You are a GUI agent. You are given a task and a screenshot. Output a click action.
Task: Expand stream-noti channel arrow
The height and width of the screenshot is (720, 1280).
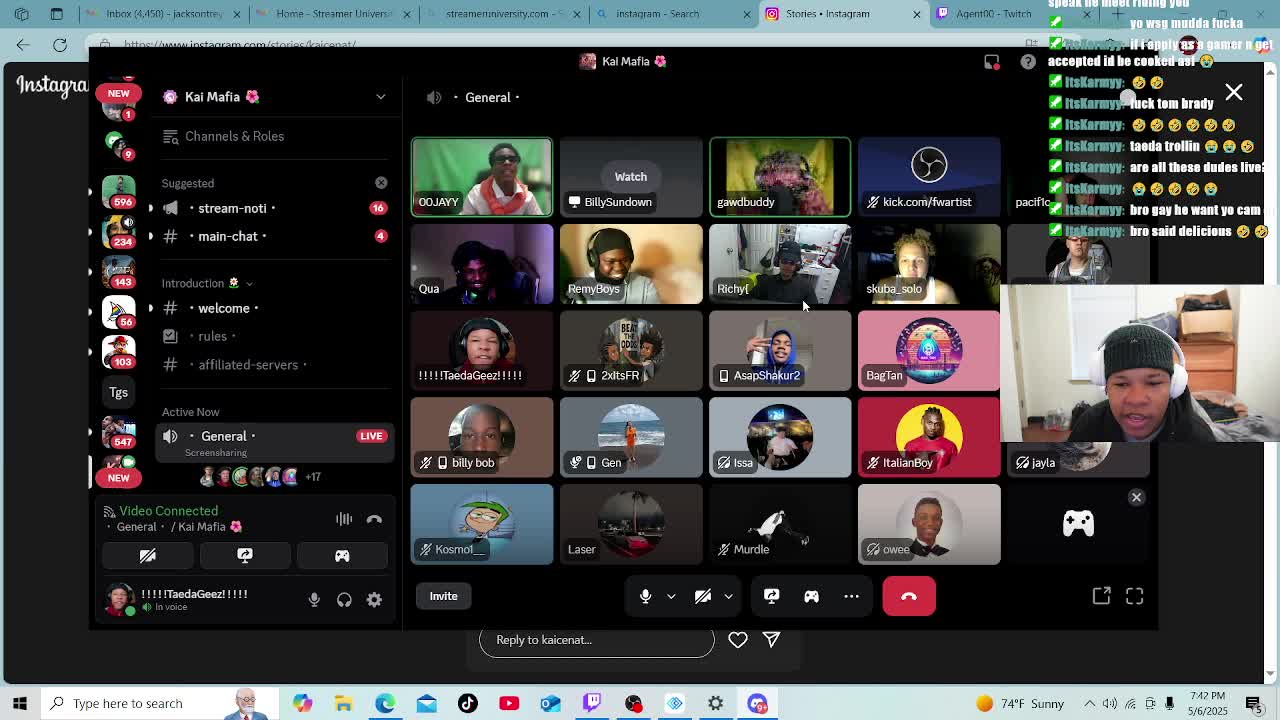[x=151, y=208]
